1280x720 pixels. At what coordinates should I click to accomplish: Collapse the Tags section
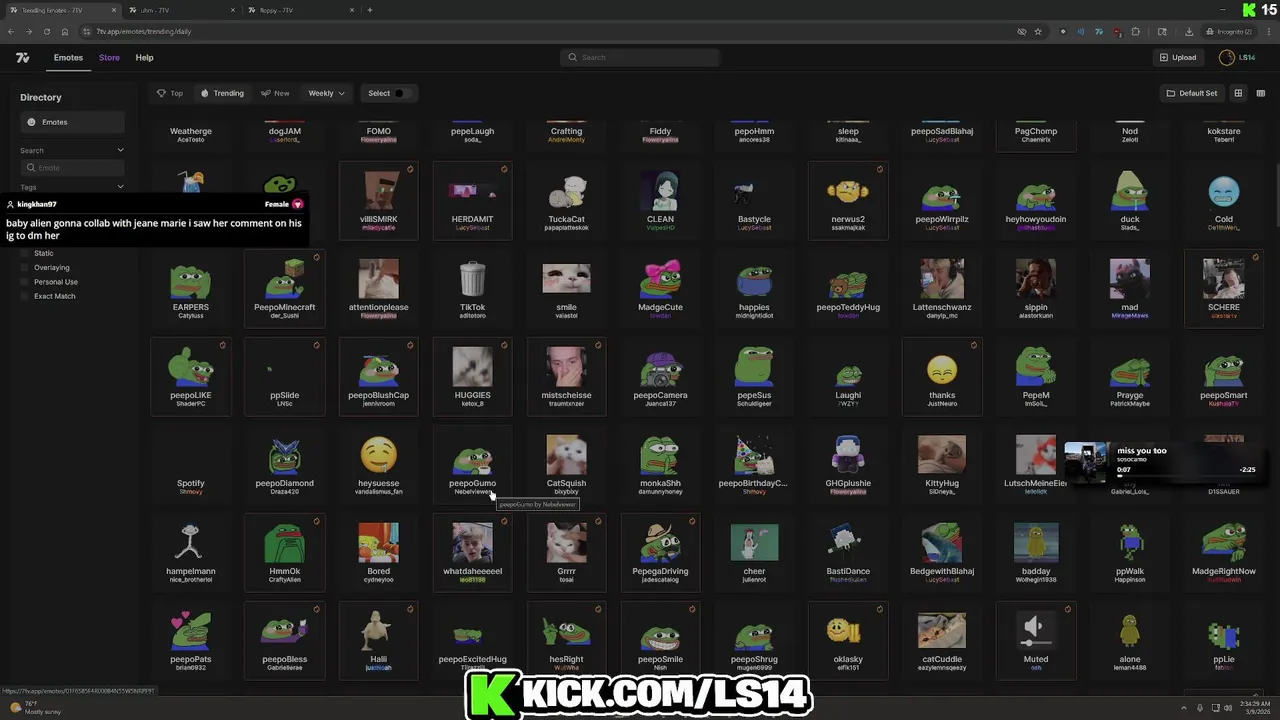pyautogui.click(x=120, y=187)
